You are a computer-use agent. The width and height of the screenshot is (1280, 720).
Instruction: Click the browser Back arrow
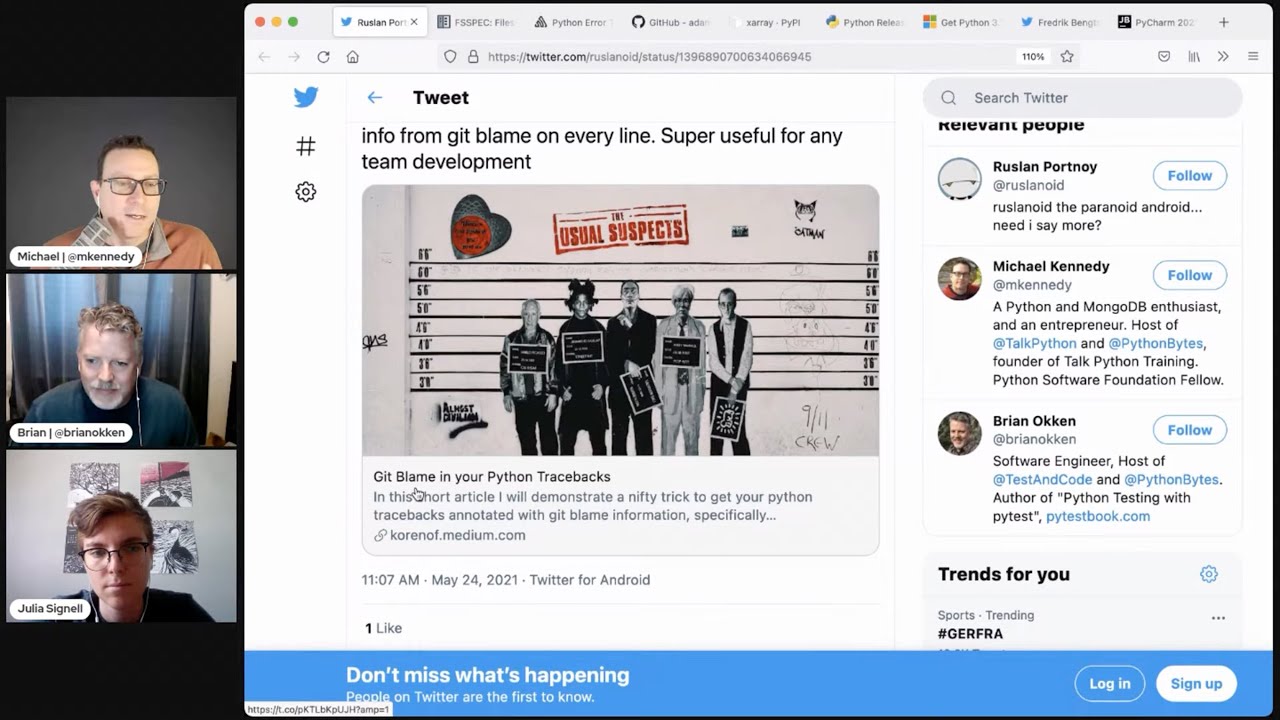264,57
